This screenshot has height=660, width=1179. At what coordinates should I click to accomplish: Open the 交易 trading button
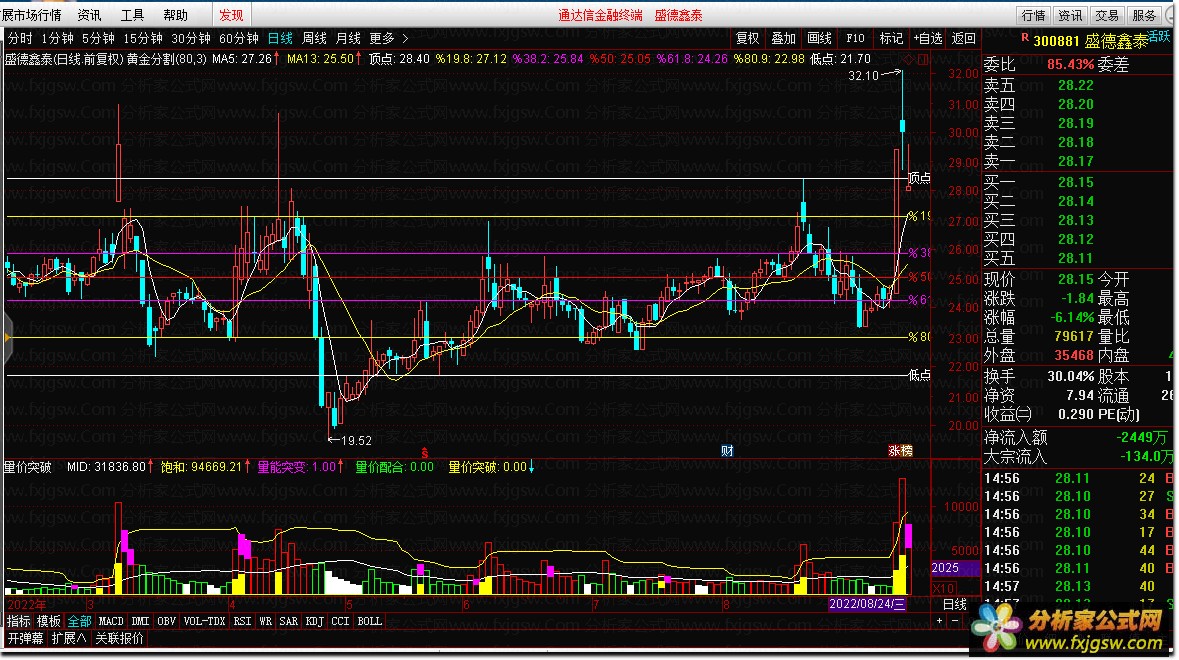(1107, 15)
